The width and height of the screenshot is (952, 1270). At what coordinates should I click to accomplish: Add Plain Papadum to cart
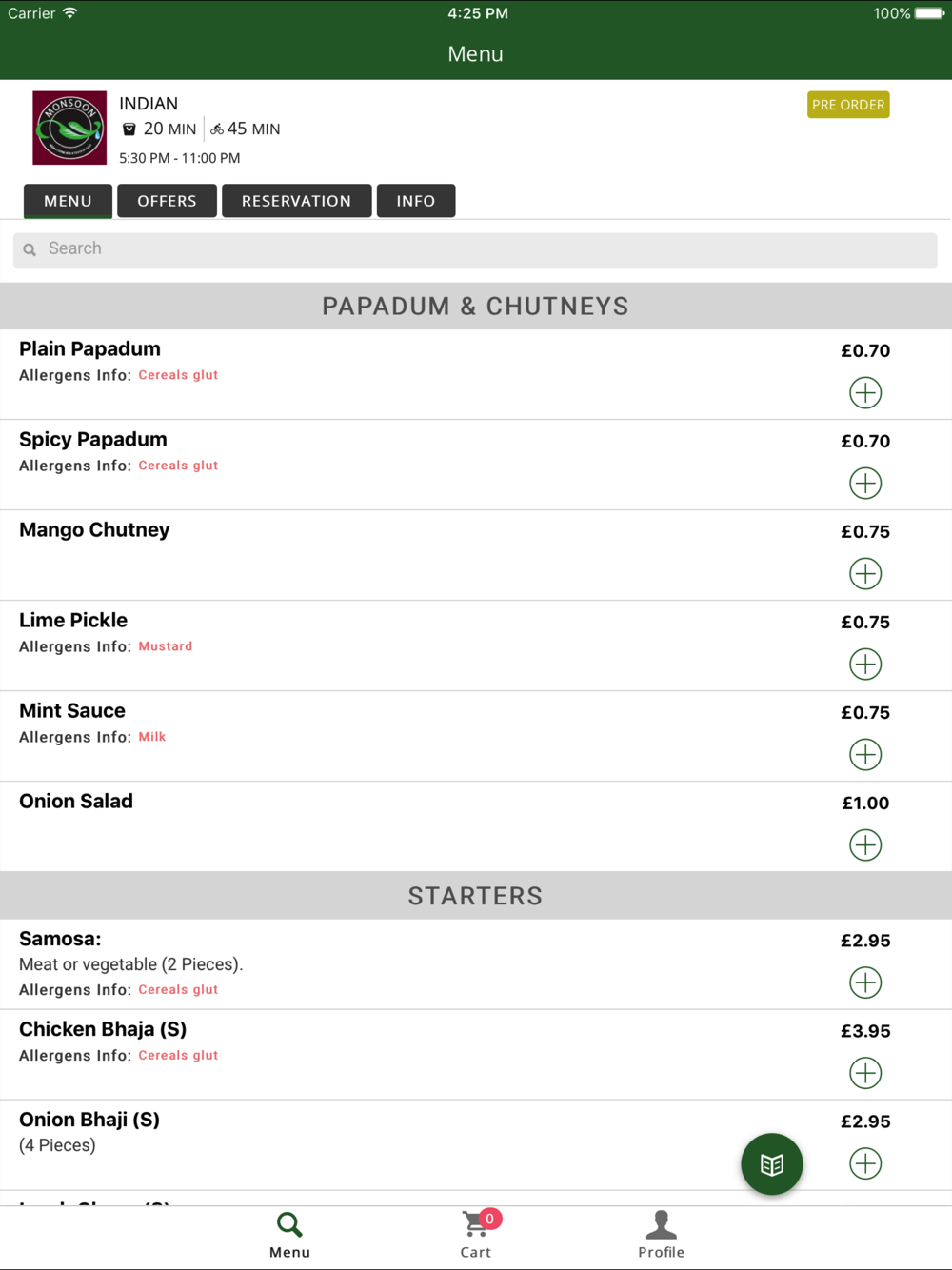pos(865,392)
